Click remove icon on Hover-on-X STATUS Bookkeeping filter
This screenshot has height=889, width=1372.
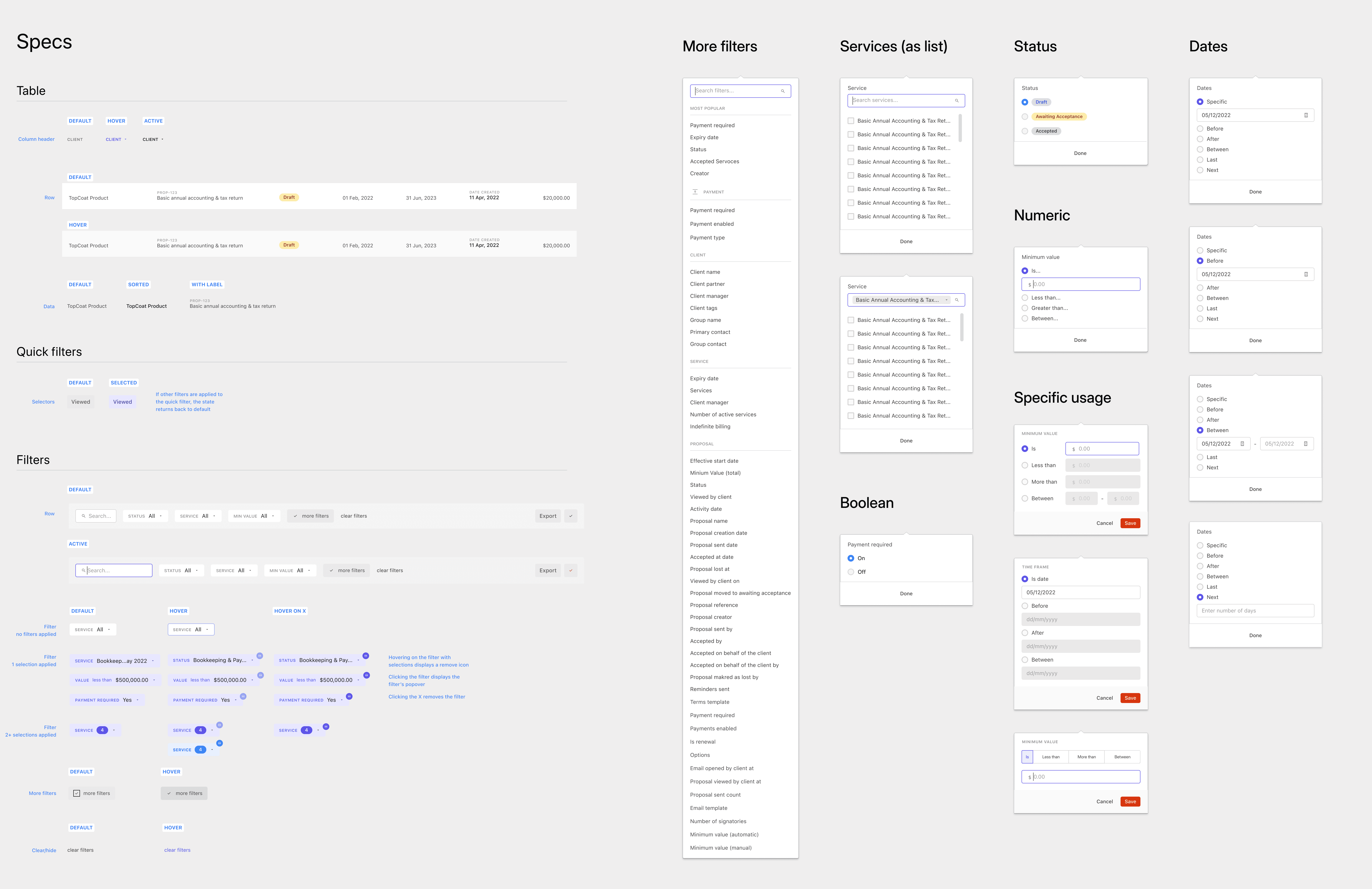(366, 656)
